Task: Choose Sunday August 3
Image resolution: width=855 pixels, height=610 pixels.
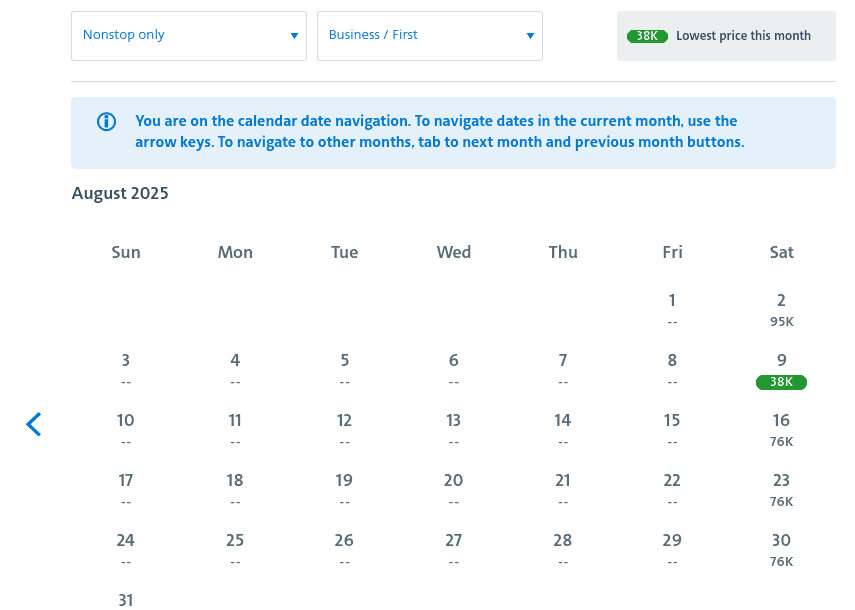Action: pyautogui.click(x=125, y=369)
